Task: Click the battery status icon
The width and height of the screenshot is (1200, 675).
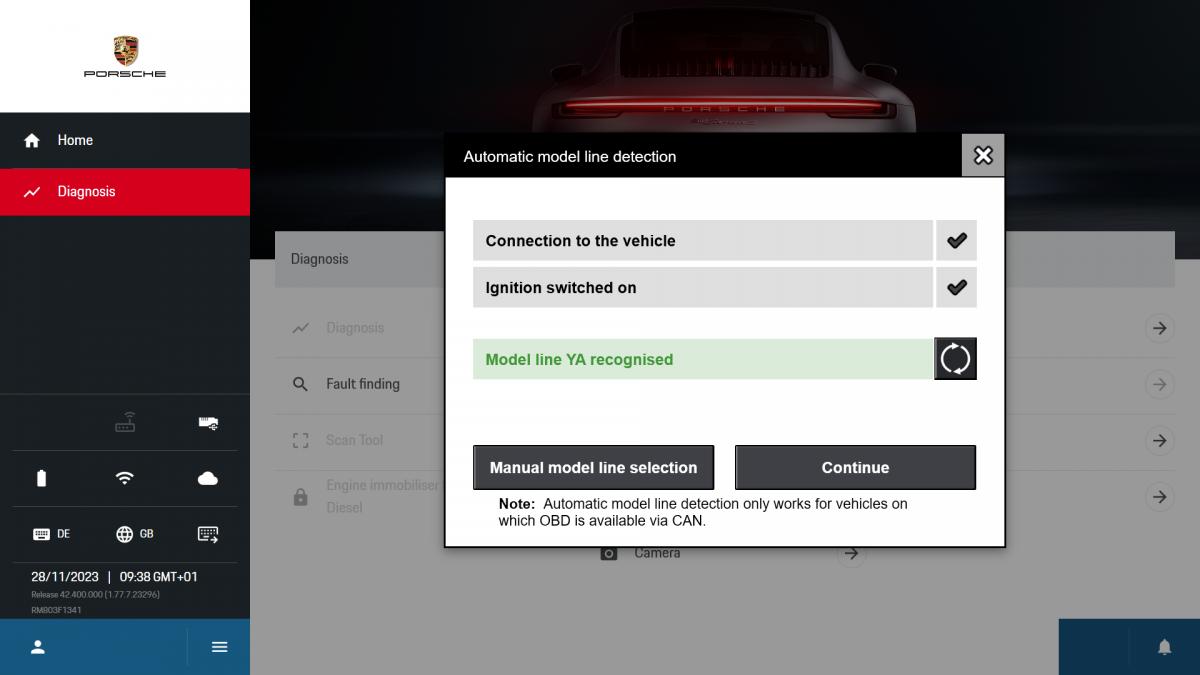Action: tap(41, 478)
